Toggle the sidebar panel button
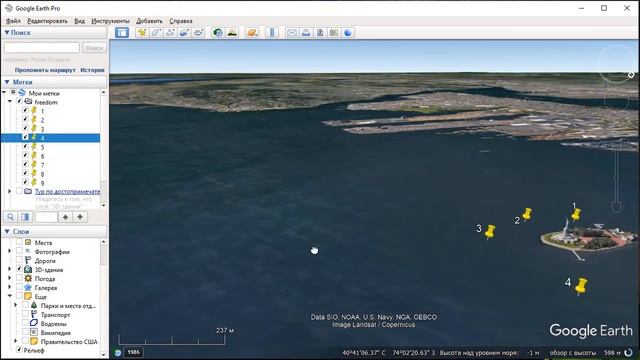This screenshot has height=360, width=640. coord(122,33)
